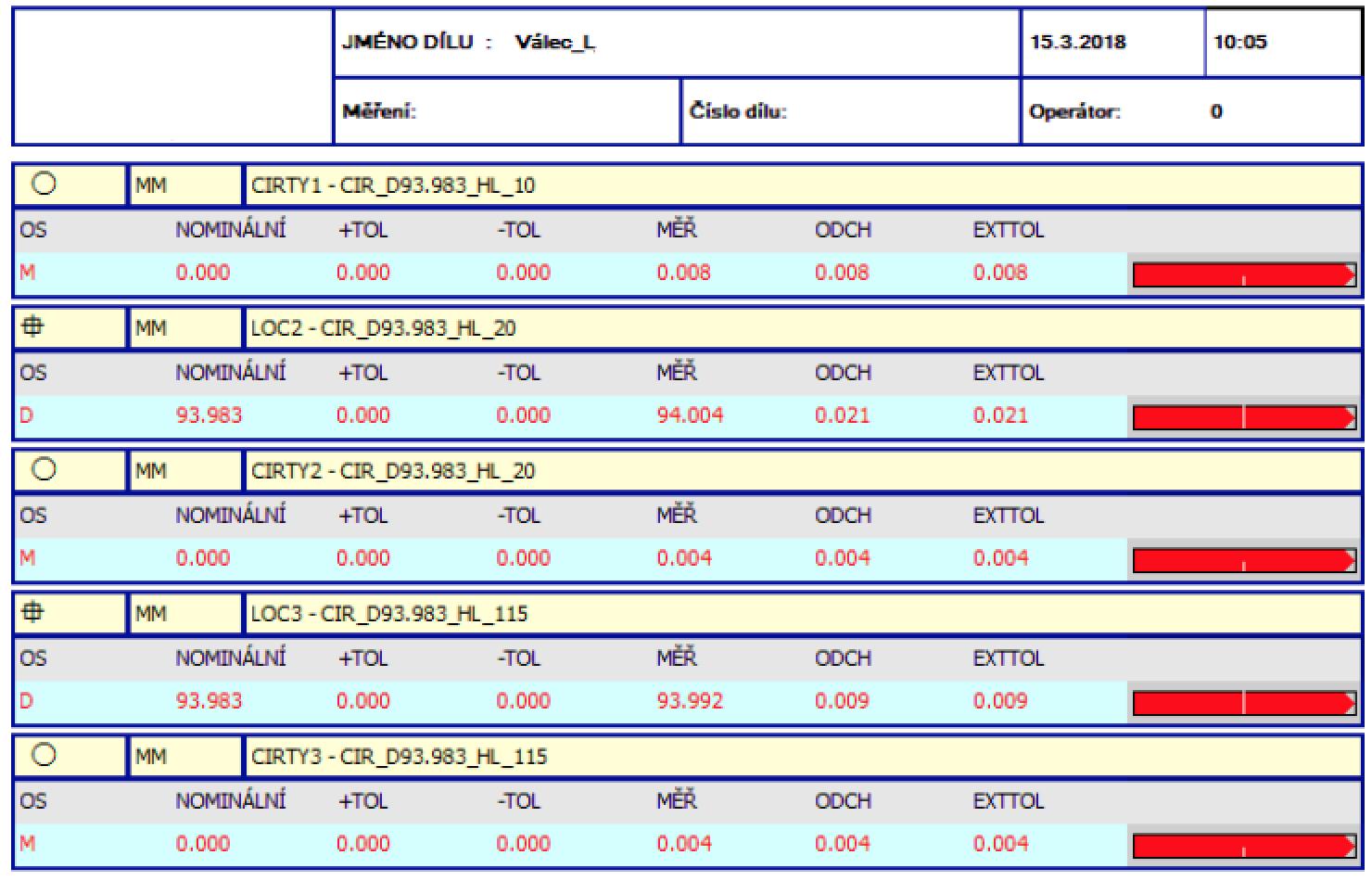The height and width of the screenshot is (881, 1372).
Task: Click the circularity symbol icon for CIRTY1
Action: (44, 184)
